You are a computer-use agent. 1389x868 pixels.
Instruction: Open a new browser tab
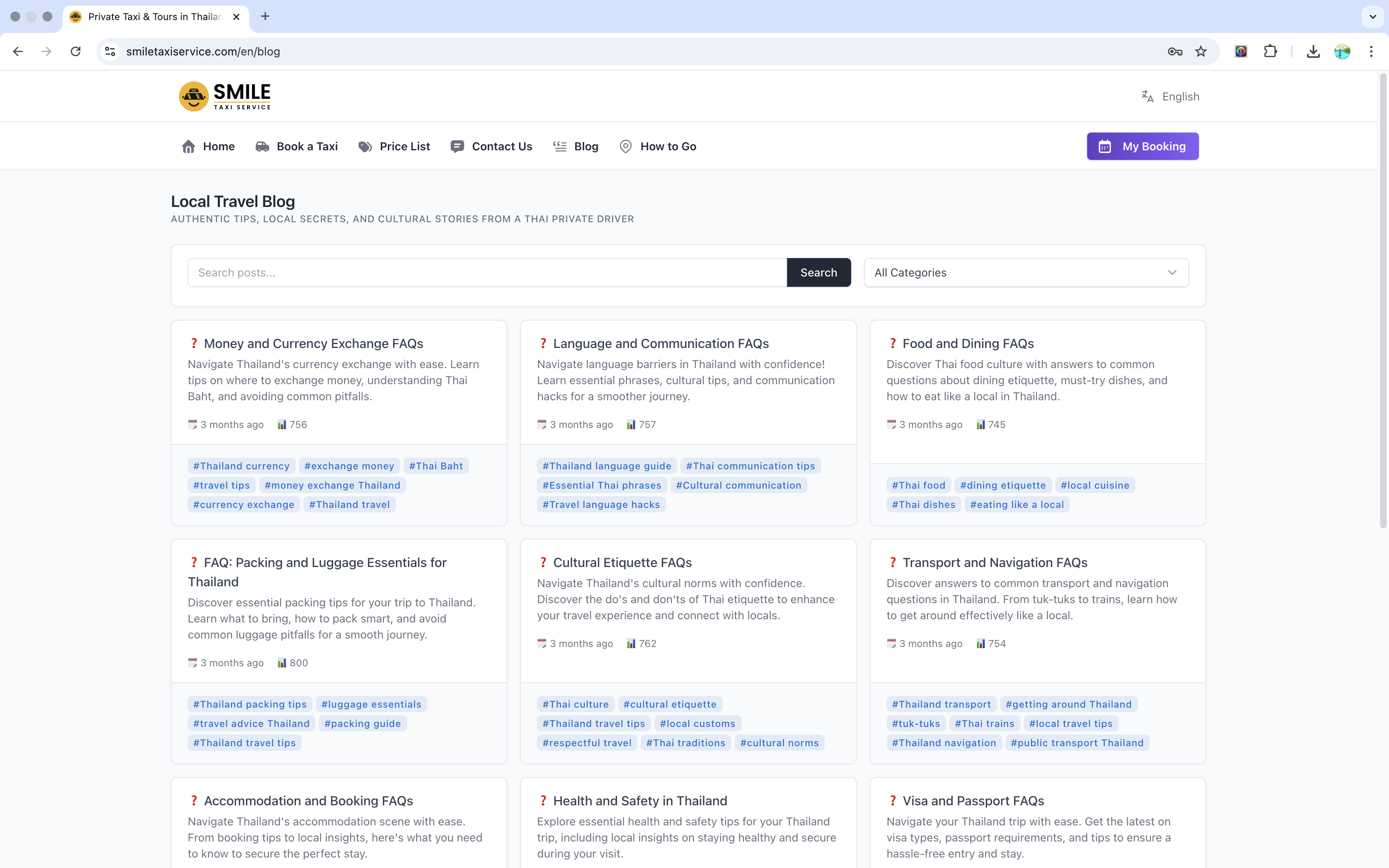265,16
